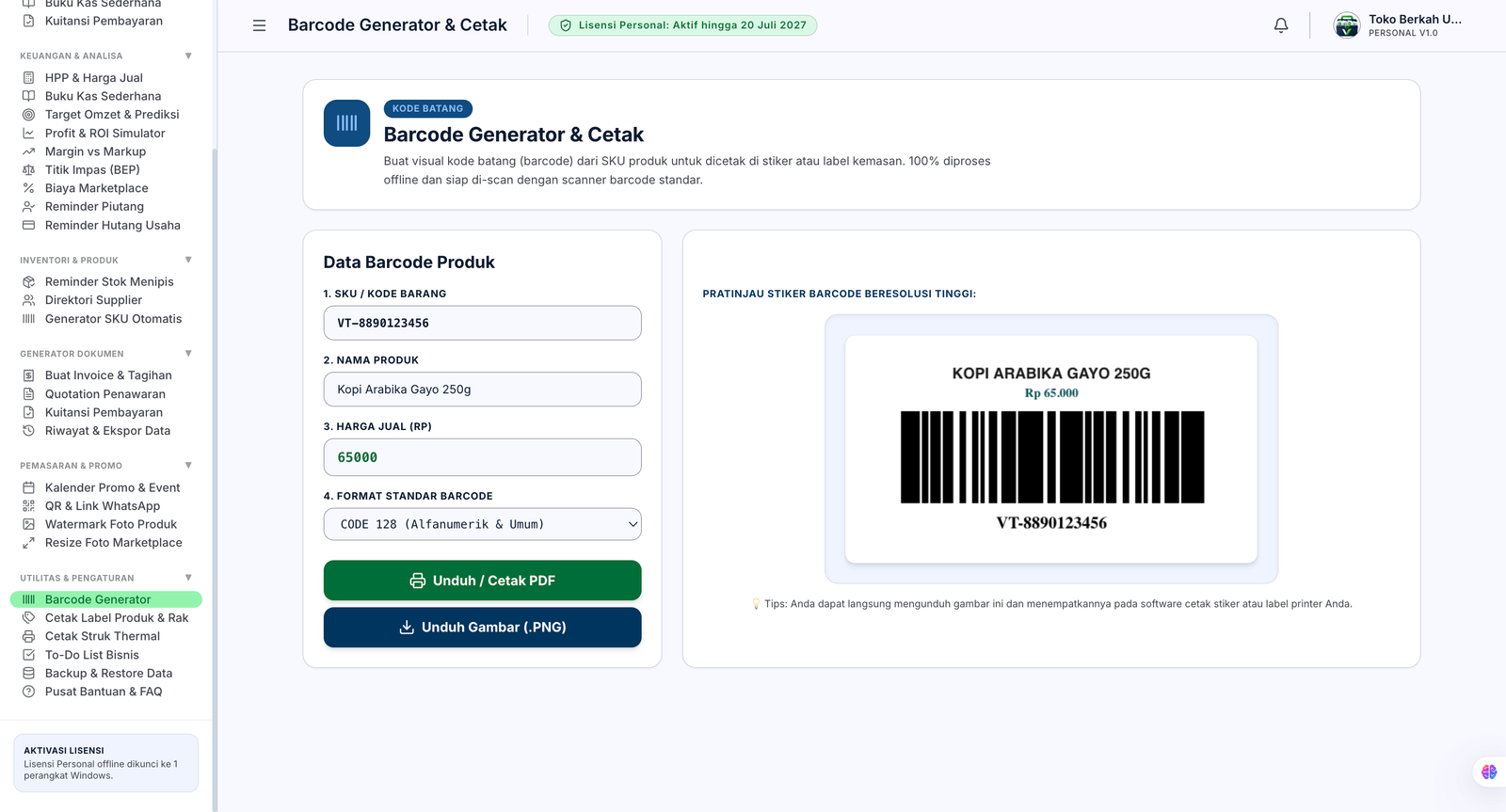Click the VT-8890123456 code below barcode
This screenshot has width=1506, height=812.
pos(1051,523)
